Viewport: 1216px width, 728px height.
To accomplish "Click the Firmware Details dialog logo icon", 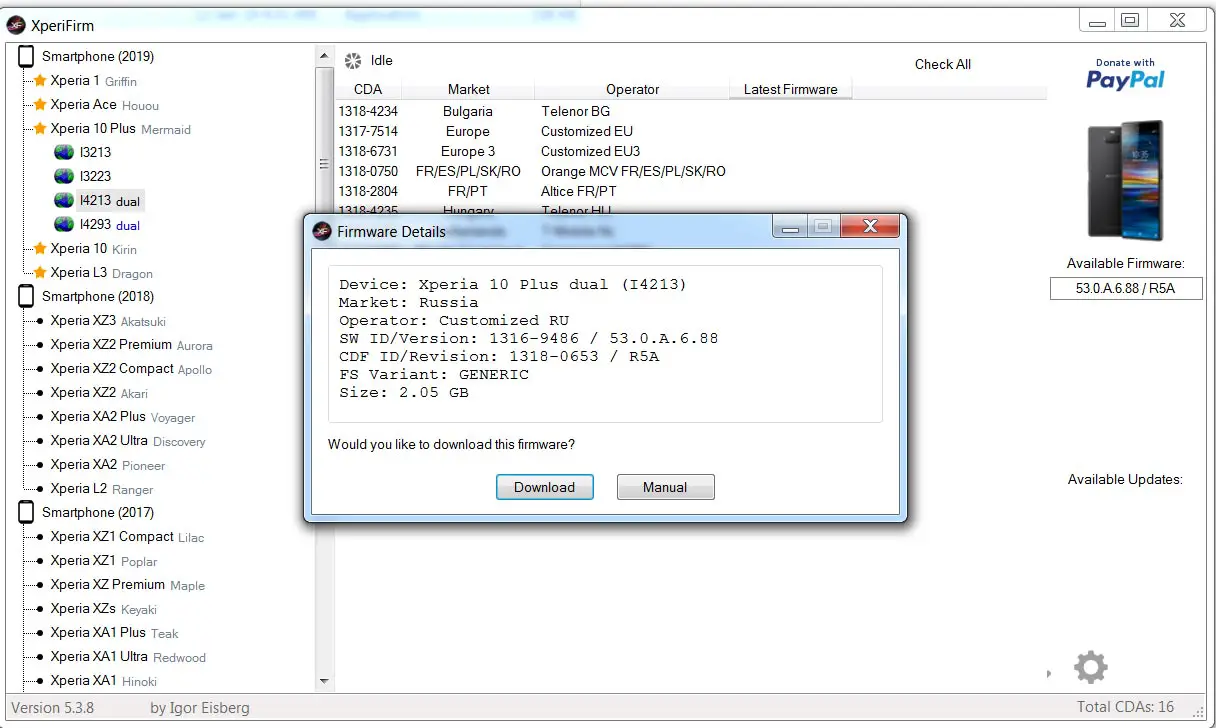I will coord(322,231).
